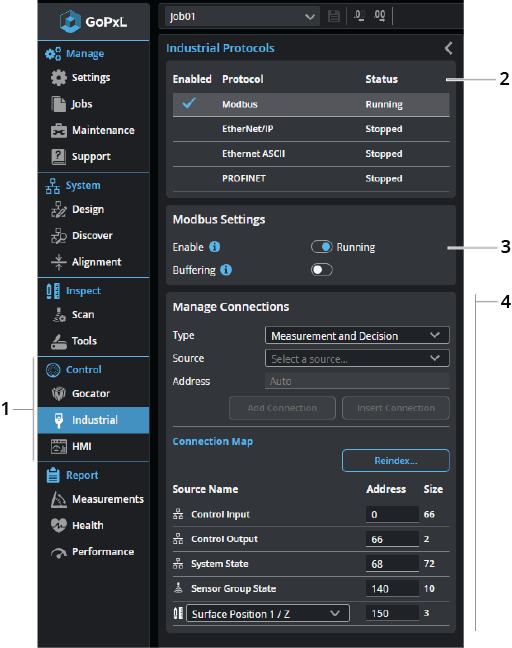Screen dimensions: 512x648
Task: Click the Discover magnifier icon
Action: (58, 236)
